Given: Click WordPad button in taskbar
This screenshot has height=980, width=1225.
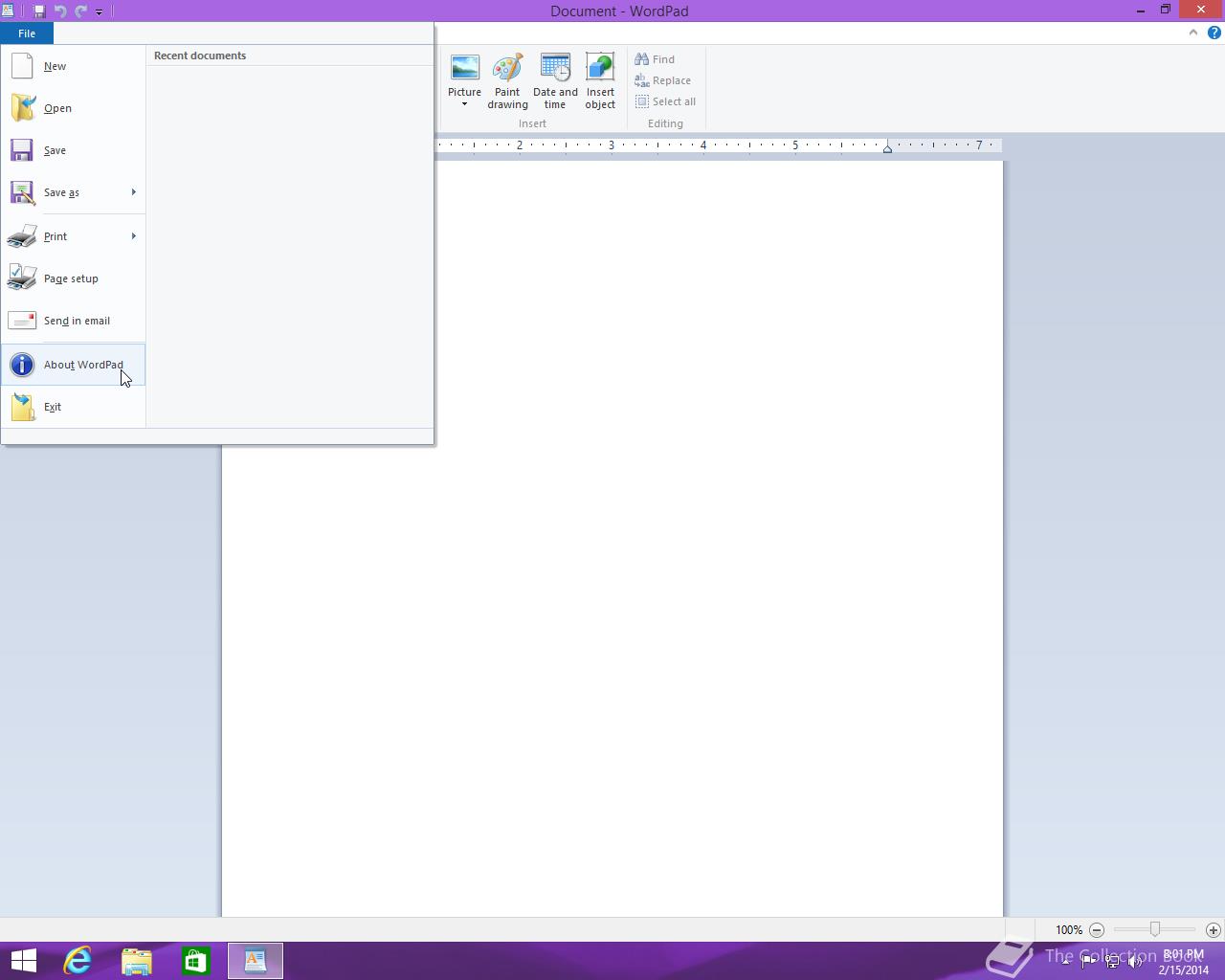Looking at the screenshot, I should (x=256, y=961).
